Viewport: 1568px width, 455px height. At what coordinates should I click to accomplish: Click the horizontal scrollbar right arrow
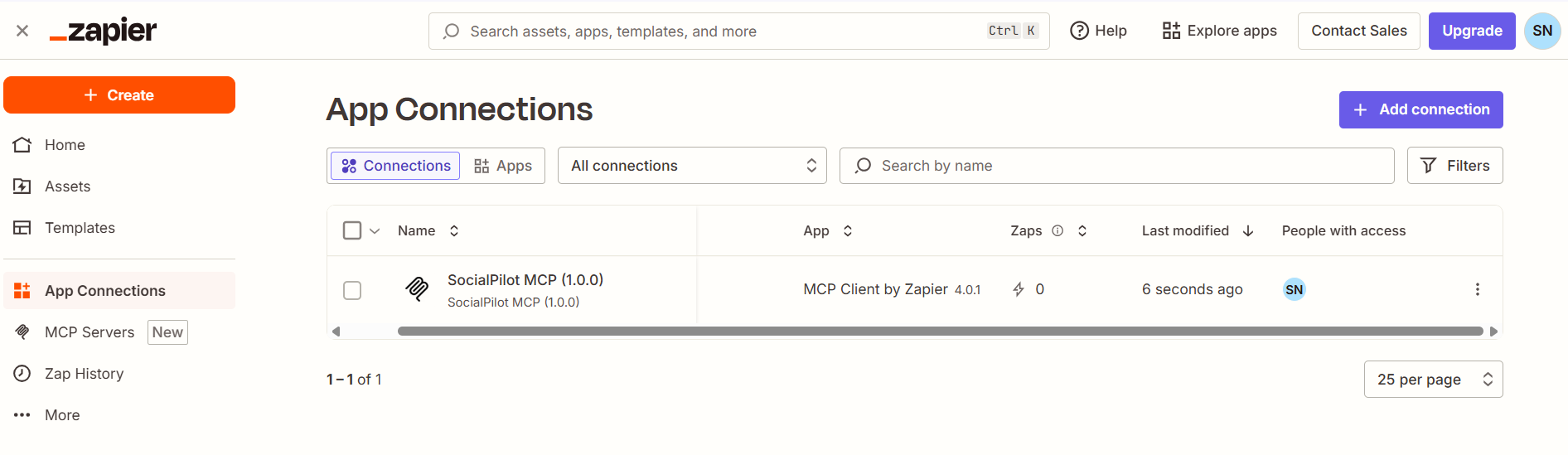click(1493, 332)
